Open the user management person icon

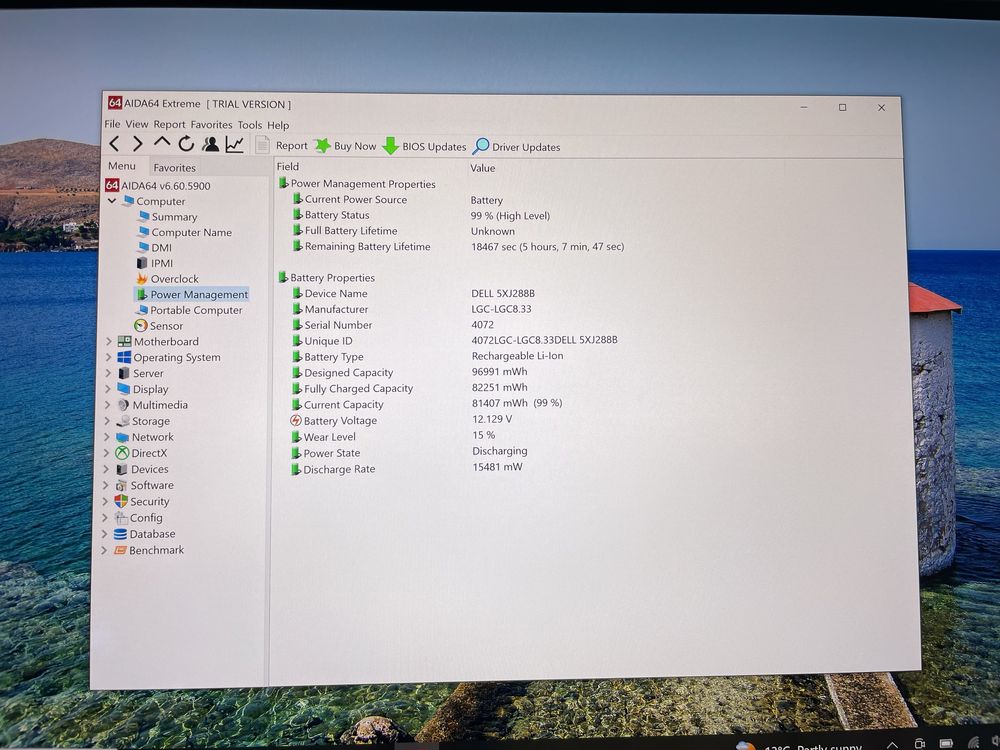[x=210, y=144]
